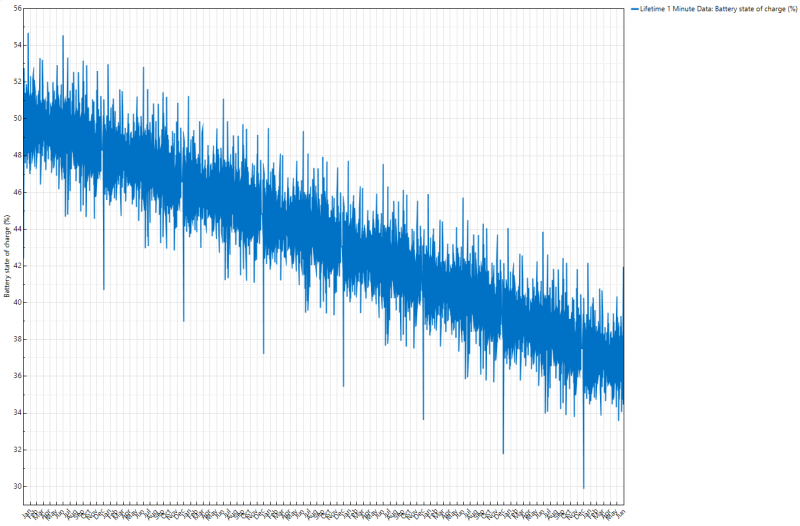The height and width of the screenshot is (526, 800).
Task: Select the 46 tick label on y-axis
Action: (x=17, y=192)
